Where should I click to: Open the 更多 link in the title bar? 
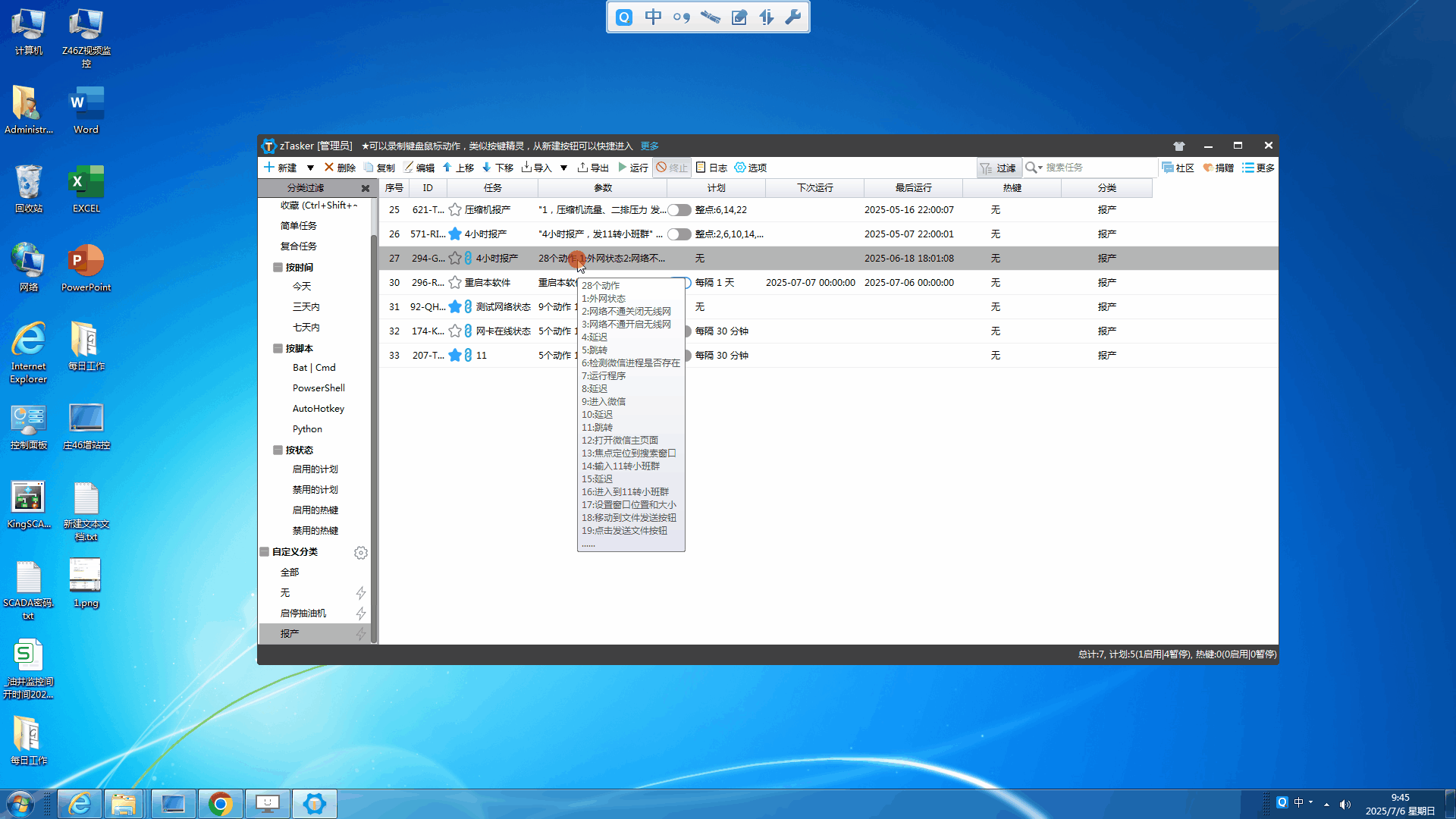(650, 146)
